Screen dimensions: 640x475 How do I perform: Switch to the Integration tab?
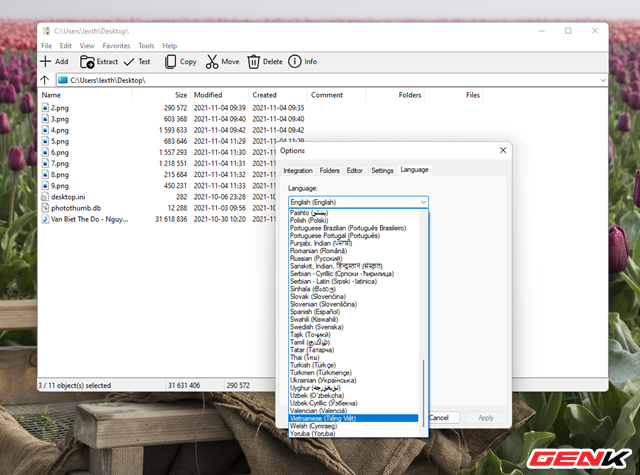pyautogui.click(x=298, y=171)
